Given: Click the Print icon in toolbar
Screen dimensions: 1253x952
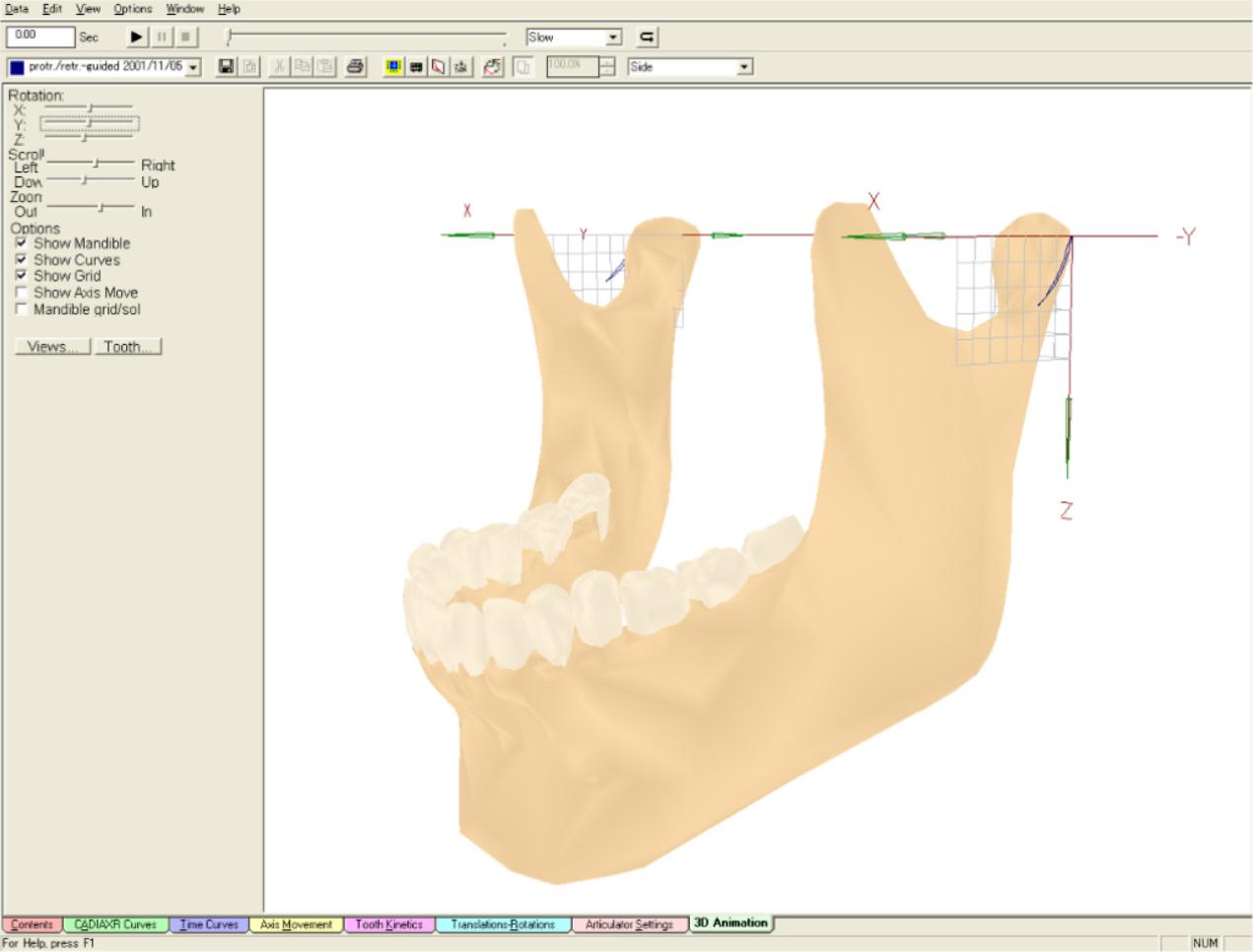Looking at the screenshot, I should (356, 67).
